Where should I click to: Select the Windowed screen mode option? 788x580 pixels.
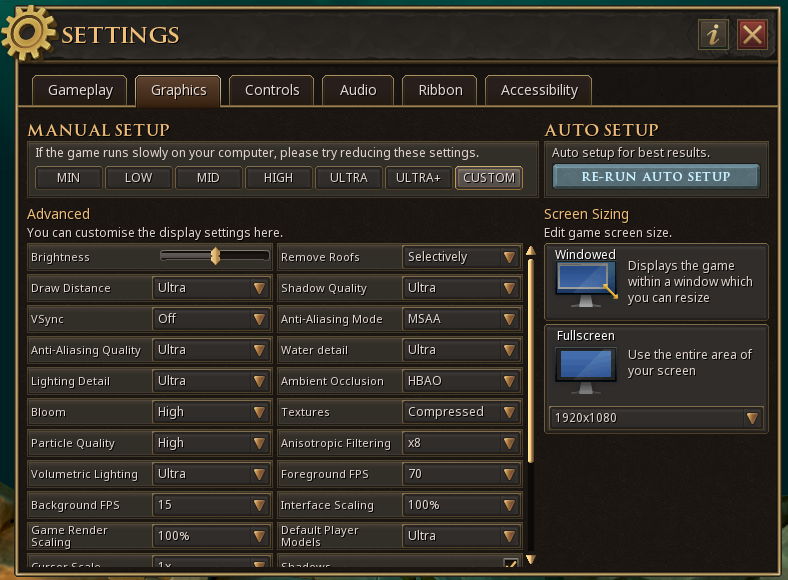pyautogui.click(x=656, y=282)
